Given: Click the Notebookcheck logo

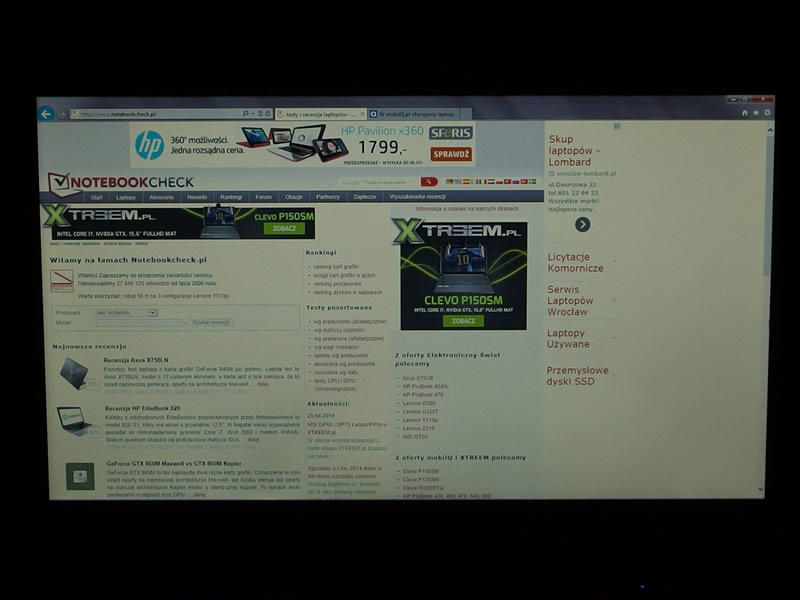Looking at the screenshot, I should click(121, 183).
